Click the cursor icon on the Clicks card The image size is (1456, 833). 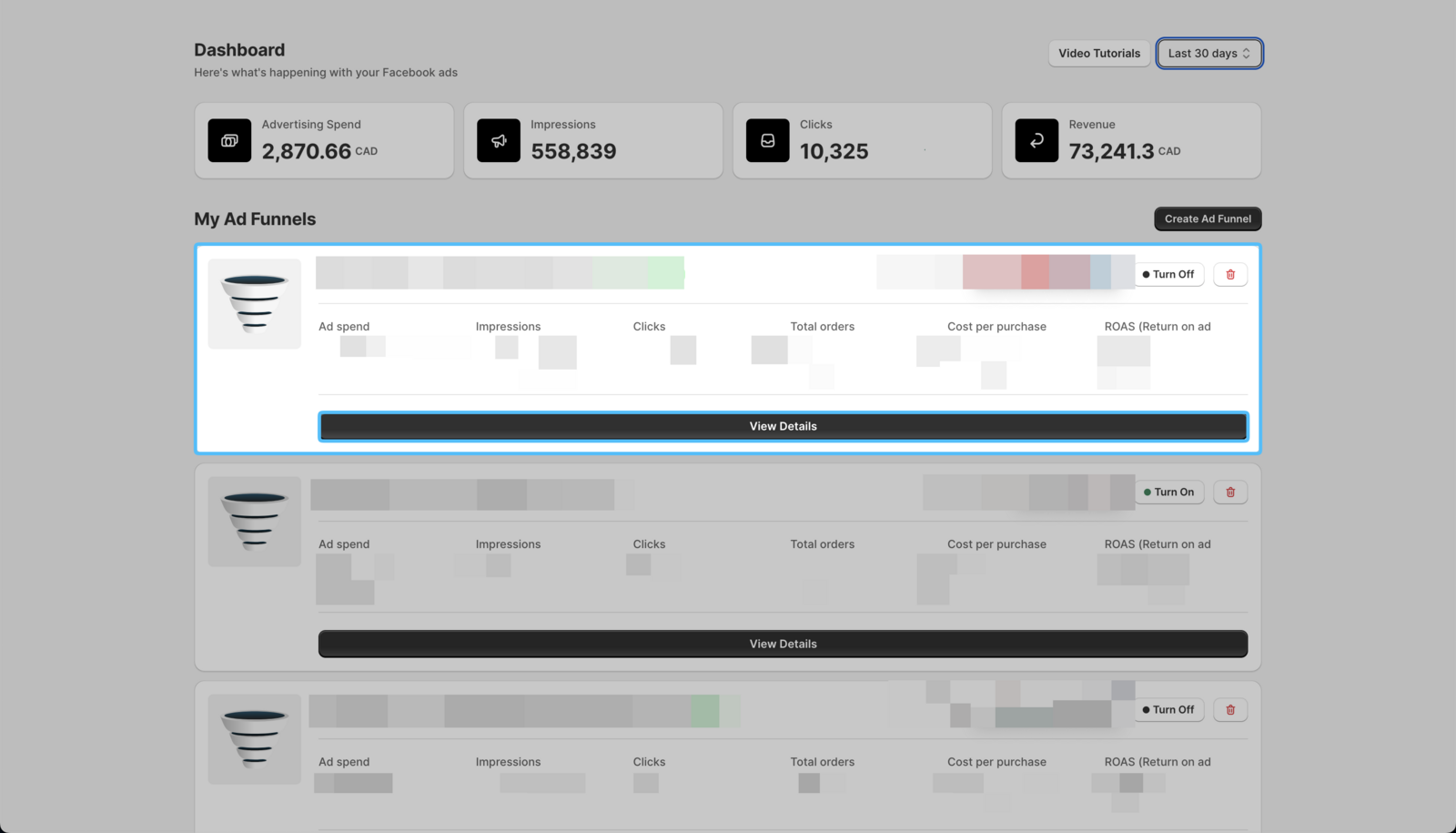pos(767,140)
